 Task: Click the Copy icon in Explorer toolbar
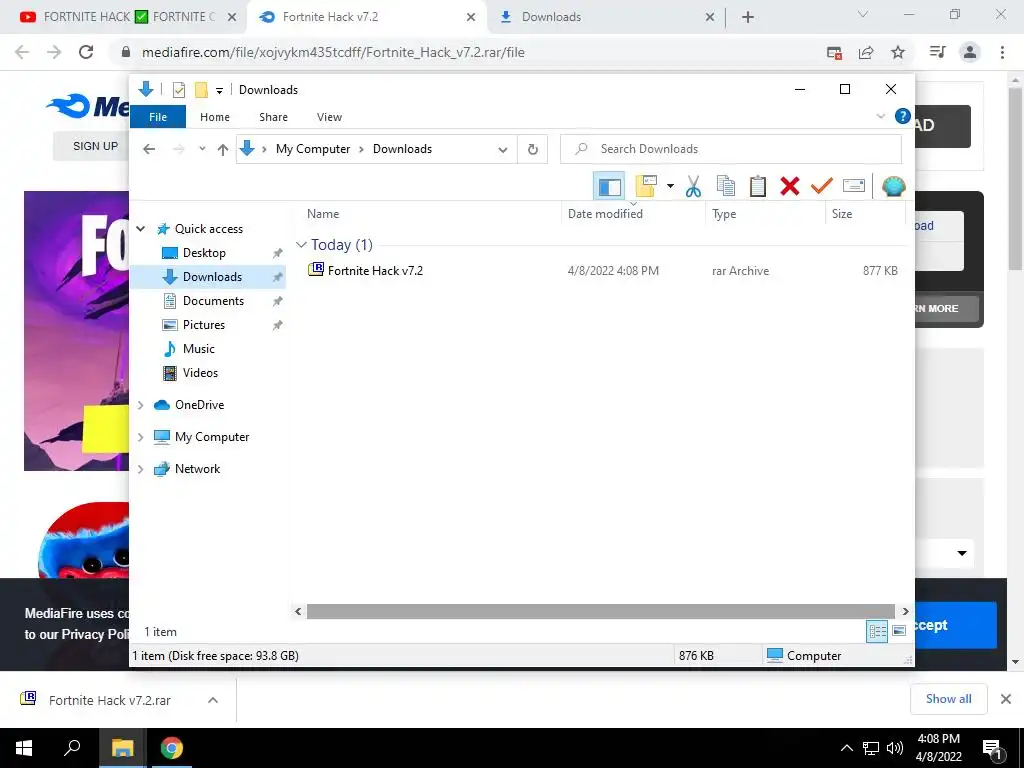coord(726,187)
